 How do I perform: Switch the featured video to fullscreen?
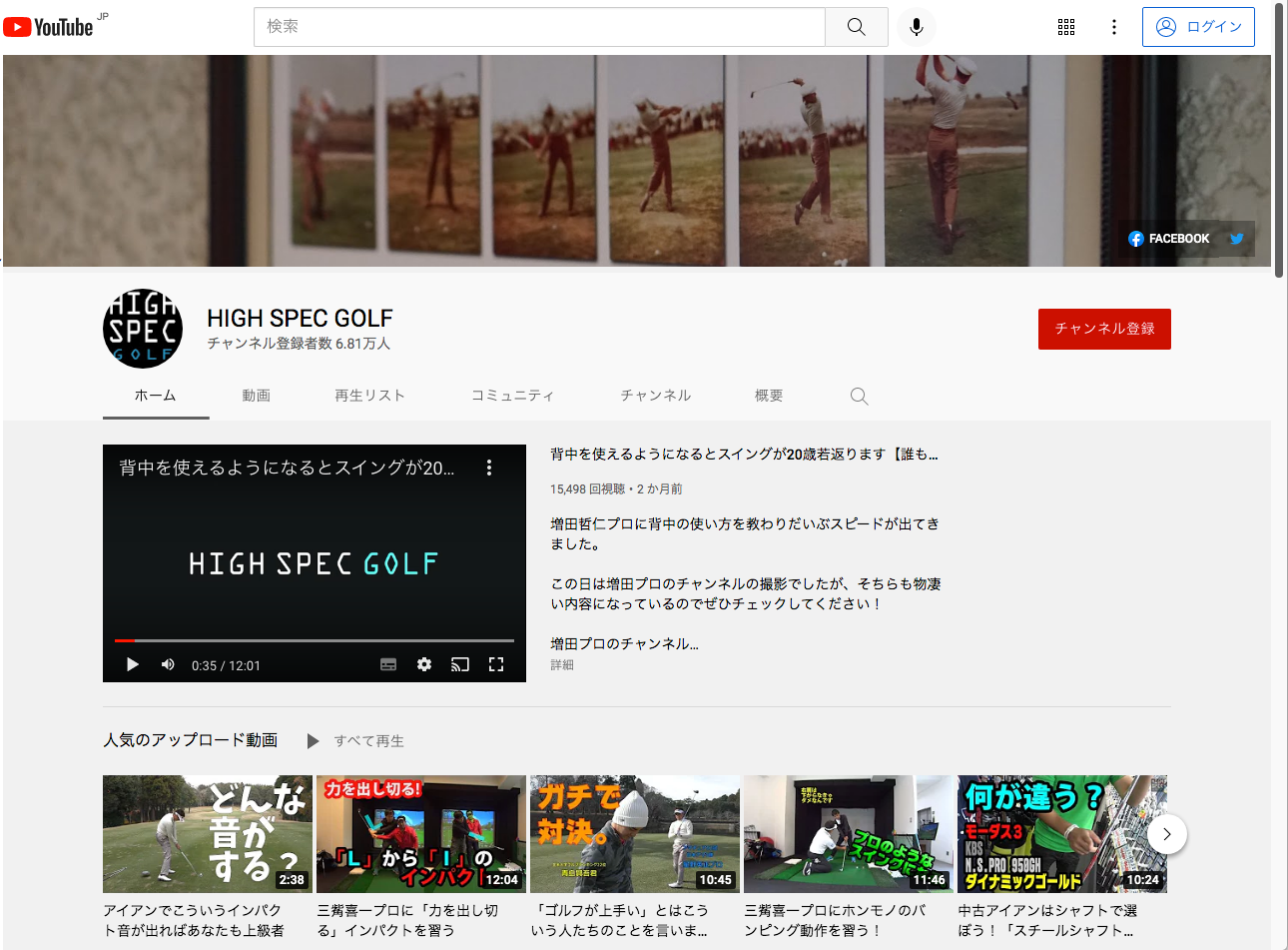point(496,664)
